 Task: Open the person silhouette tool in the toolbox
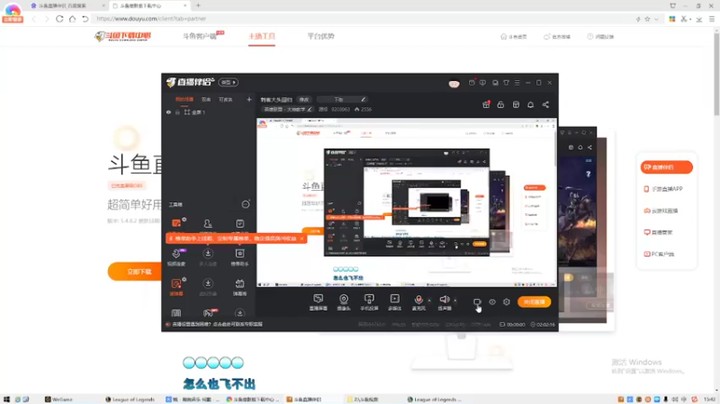point(208,224)
